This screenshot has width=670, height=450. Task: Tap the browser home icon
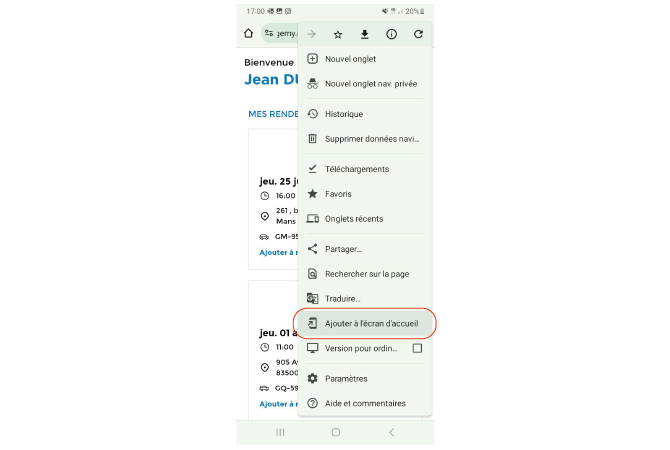click(x=248, y=33)
